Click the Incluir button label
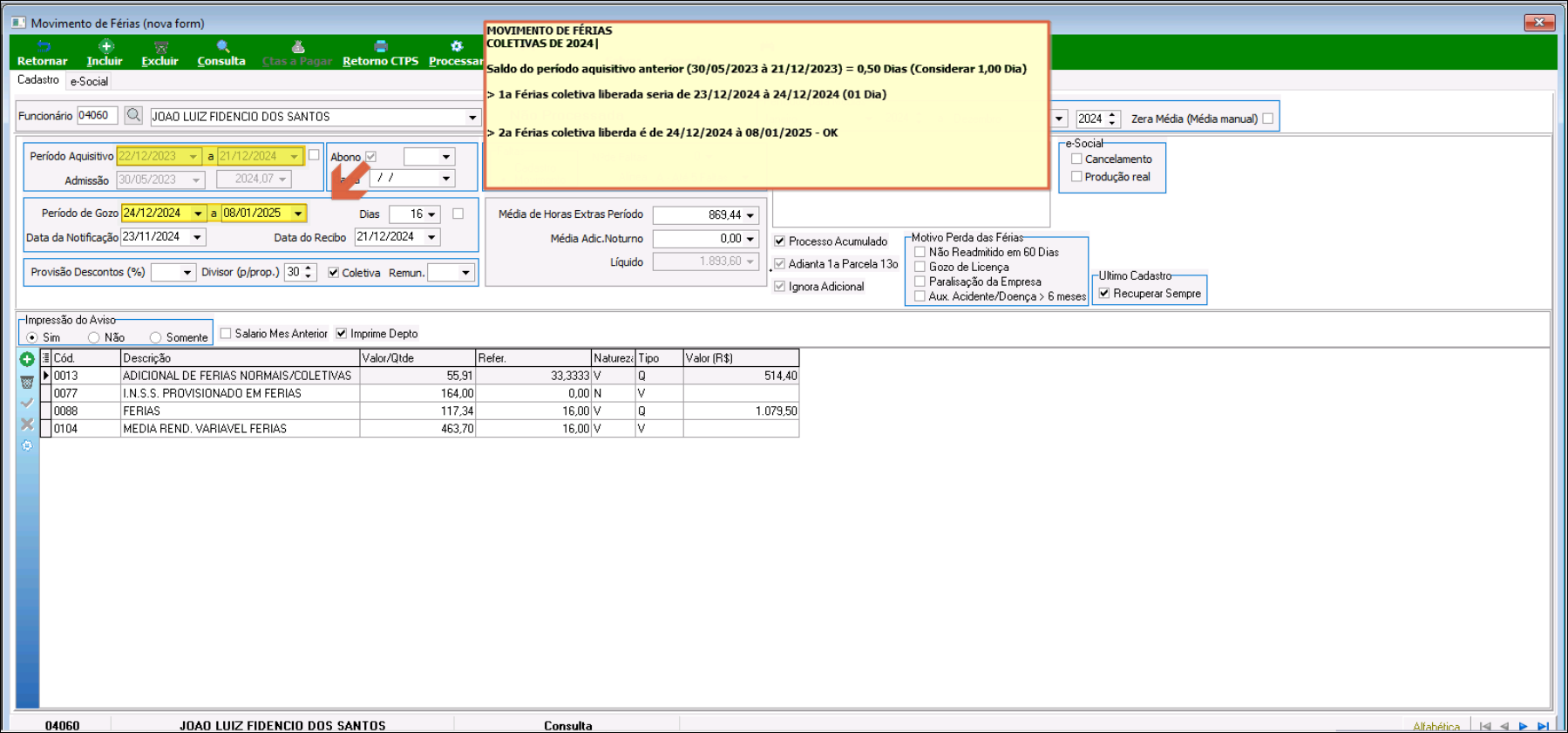The image size is (1568, 733). pos(105,61)
